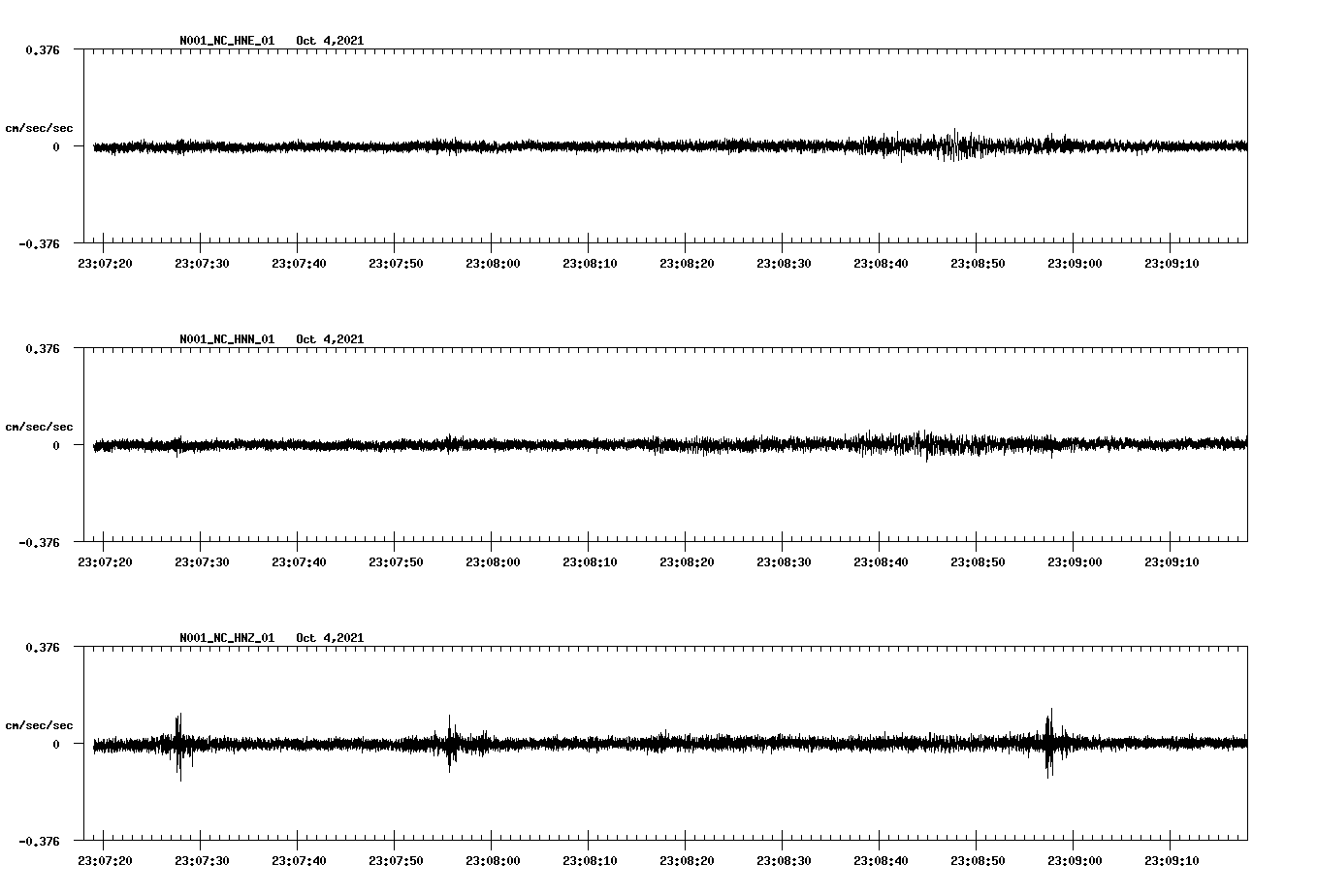Viewport: 1317px width, 896px height.
Task: Click the HNZ waveform spike near 23:07:56
Action: (x=450, y=744)
